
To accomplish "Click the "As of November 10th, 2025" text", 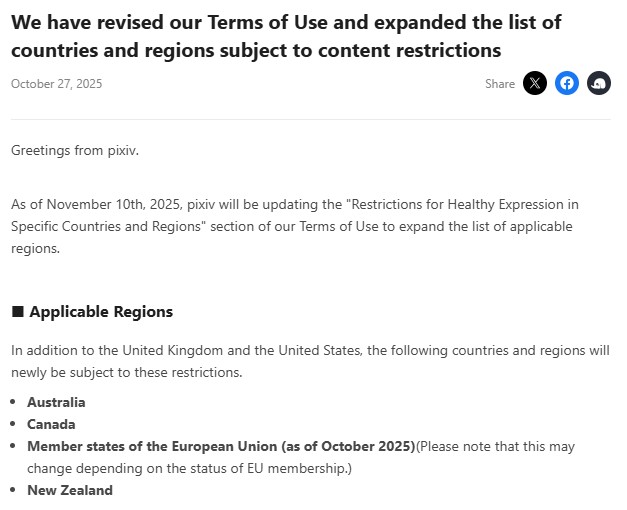I will [x=97, y=204].
